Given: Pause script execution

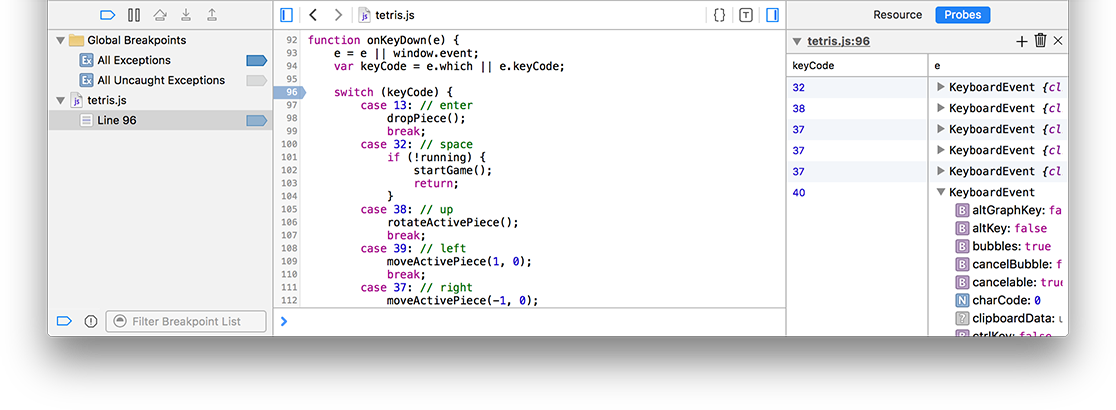Looking at the screenshot, I should [134, 15].
